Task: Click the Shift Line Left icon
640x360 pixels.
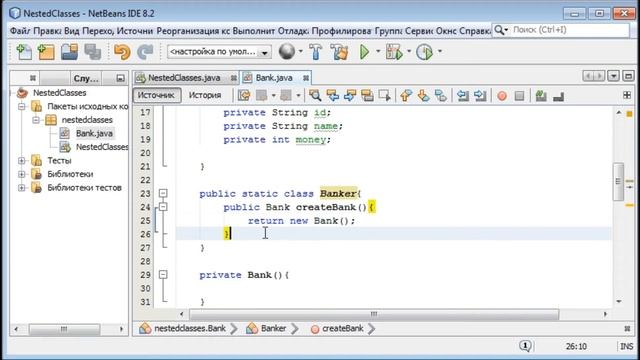Action: click(x=462, y=96)
